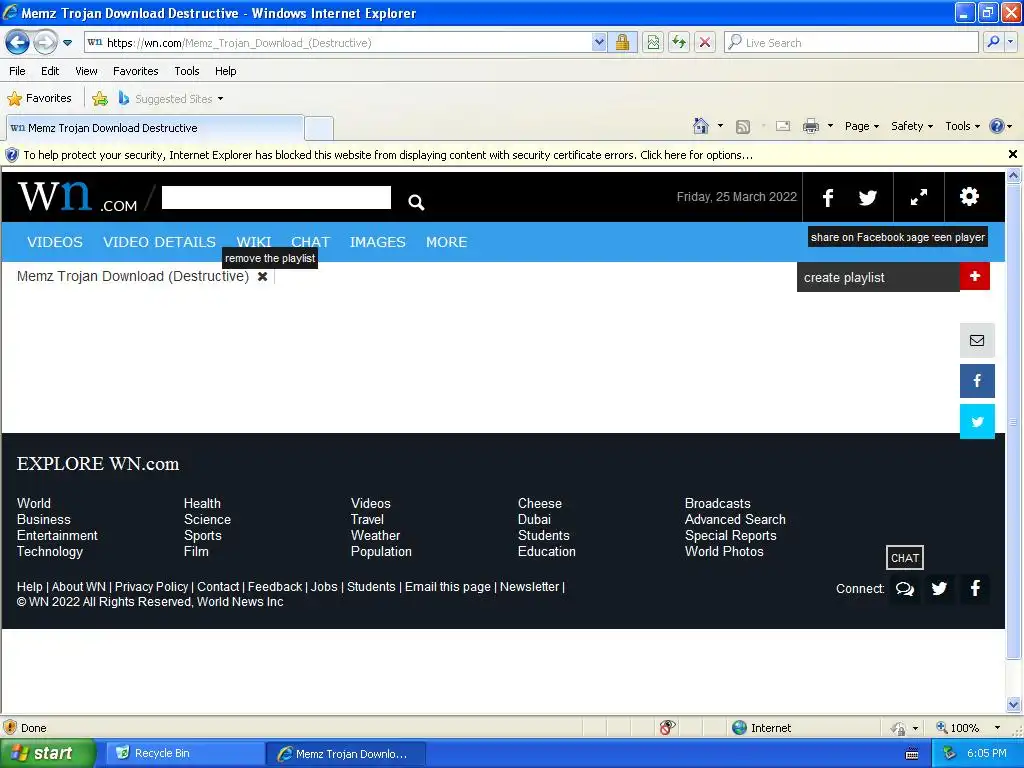
Task: Click the address bar URL field
Action: pos(338,43)
